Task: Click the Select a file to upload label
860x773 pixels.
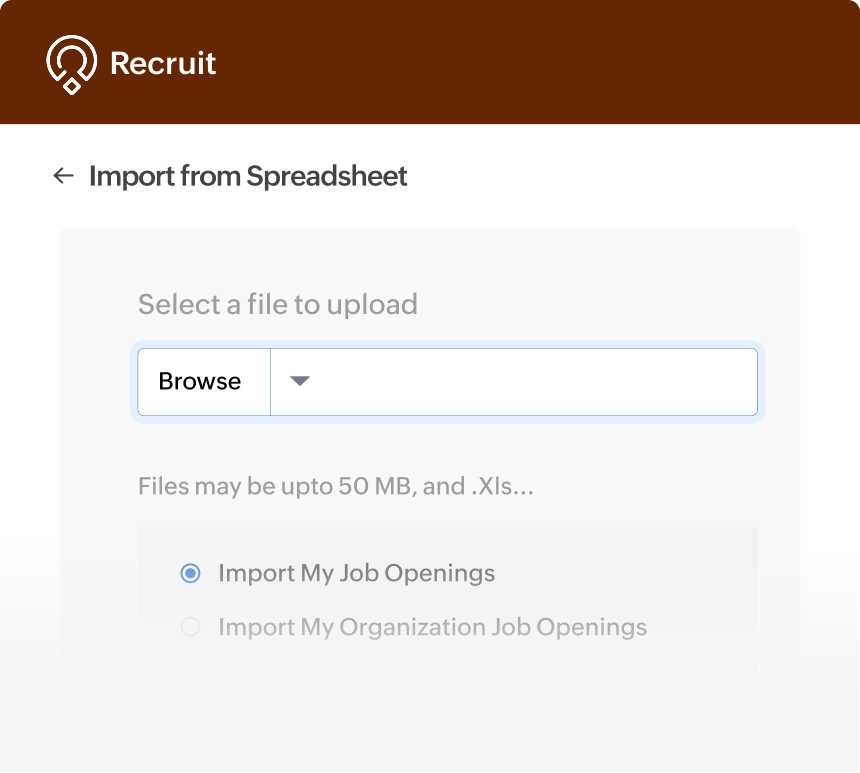Action: (277, 304)
